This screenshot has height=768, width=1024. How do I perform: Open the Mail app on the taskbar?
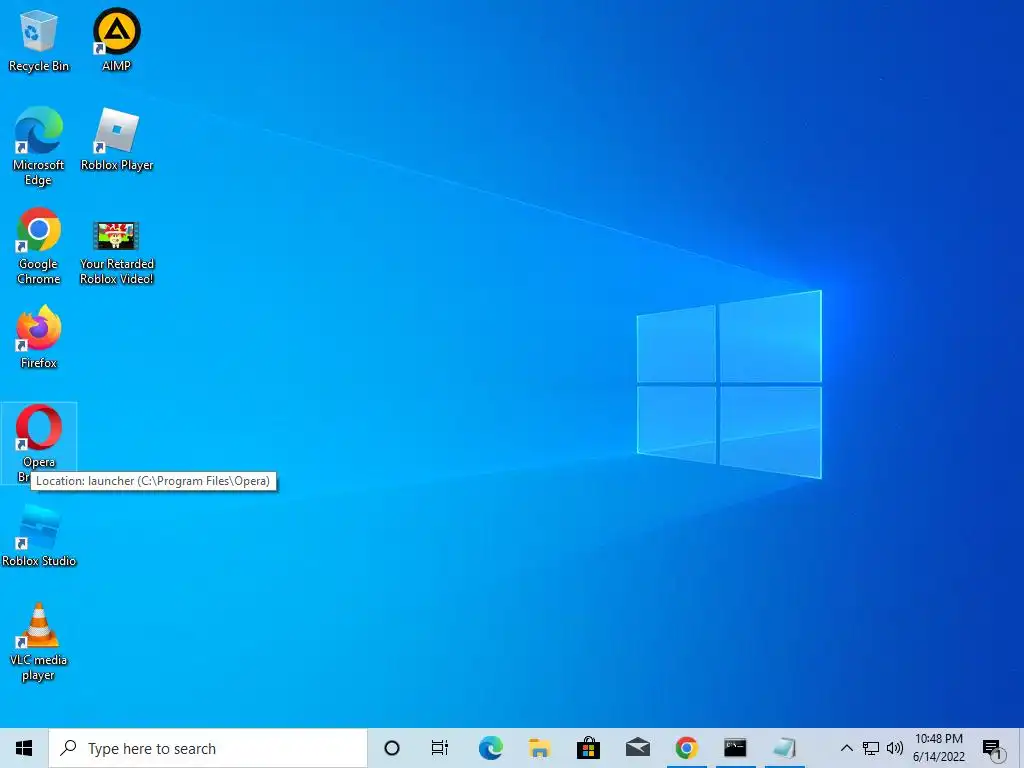point(637,748)
